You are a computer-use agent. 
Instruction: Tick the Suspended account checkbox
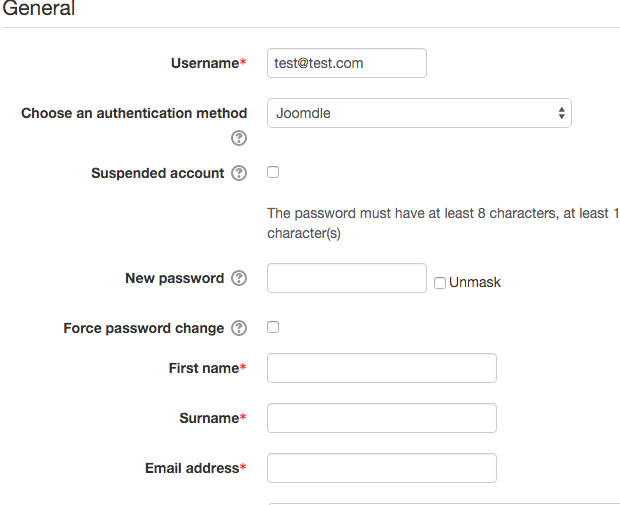pos(273,172)
